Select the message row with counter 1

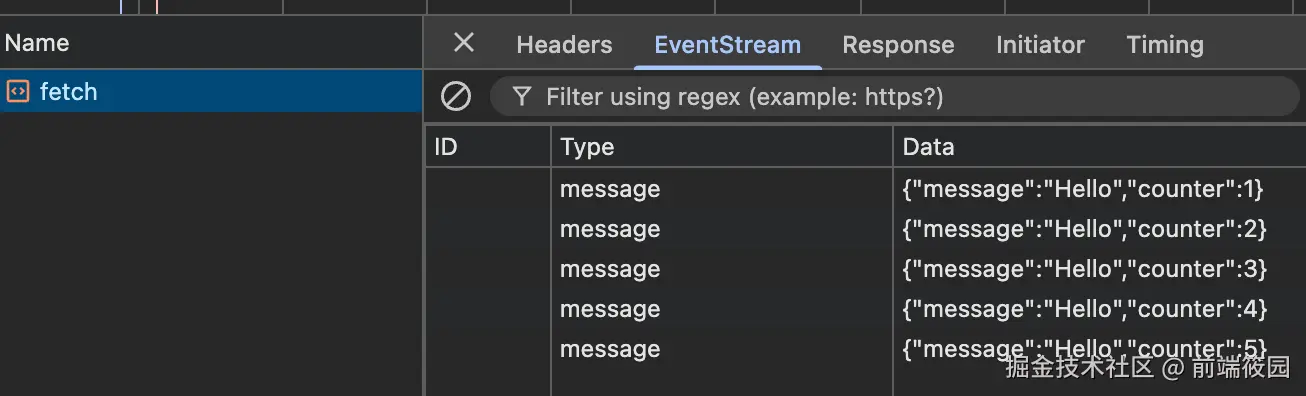click(x=866, y=189)
